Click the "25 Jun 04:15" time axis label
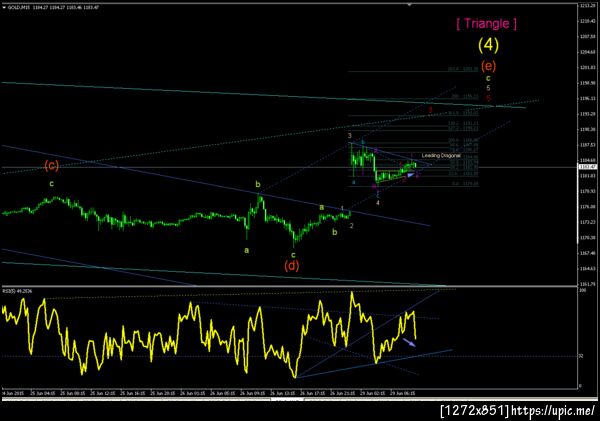The image size is (600, 421). [x=43, y=393]
